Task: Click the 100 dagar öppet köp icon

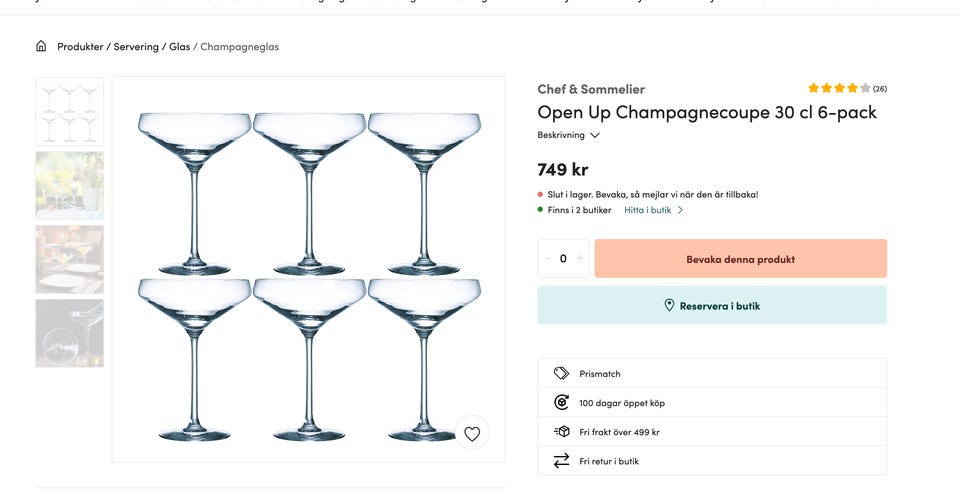Action: (561, 403)
